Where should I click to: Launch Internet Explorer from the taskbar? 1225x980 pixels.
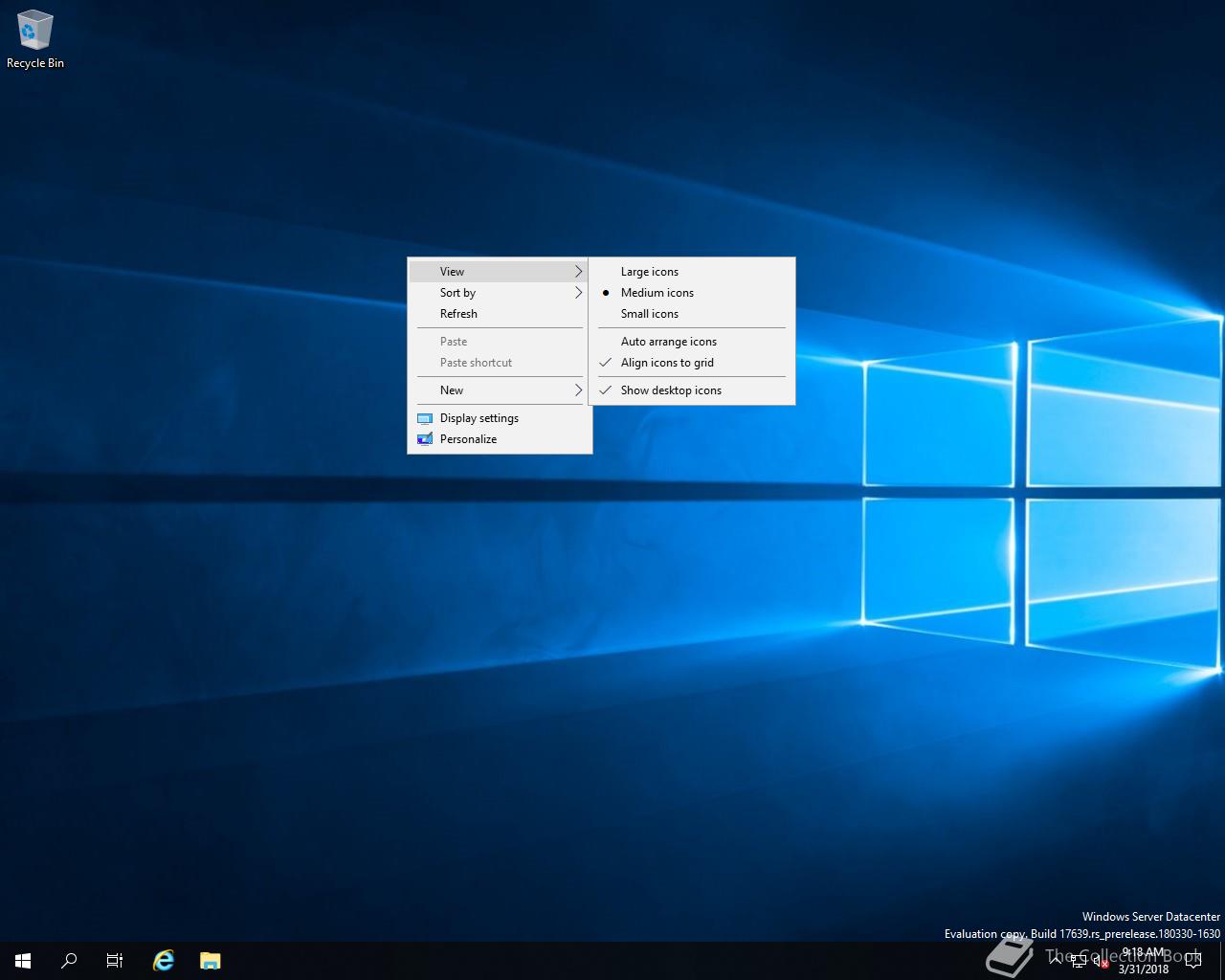coord(164,961)
